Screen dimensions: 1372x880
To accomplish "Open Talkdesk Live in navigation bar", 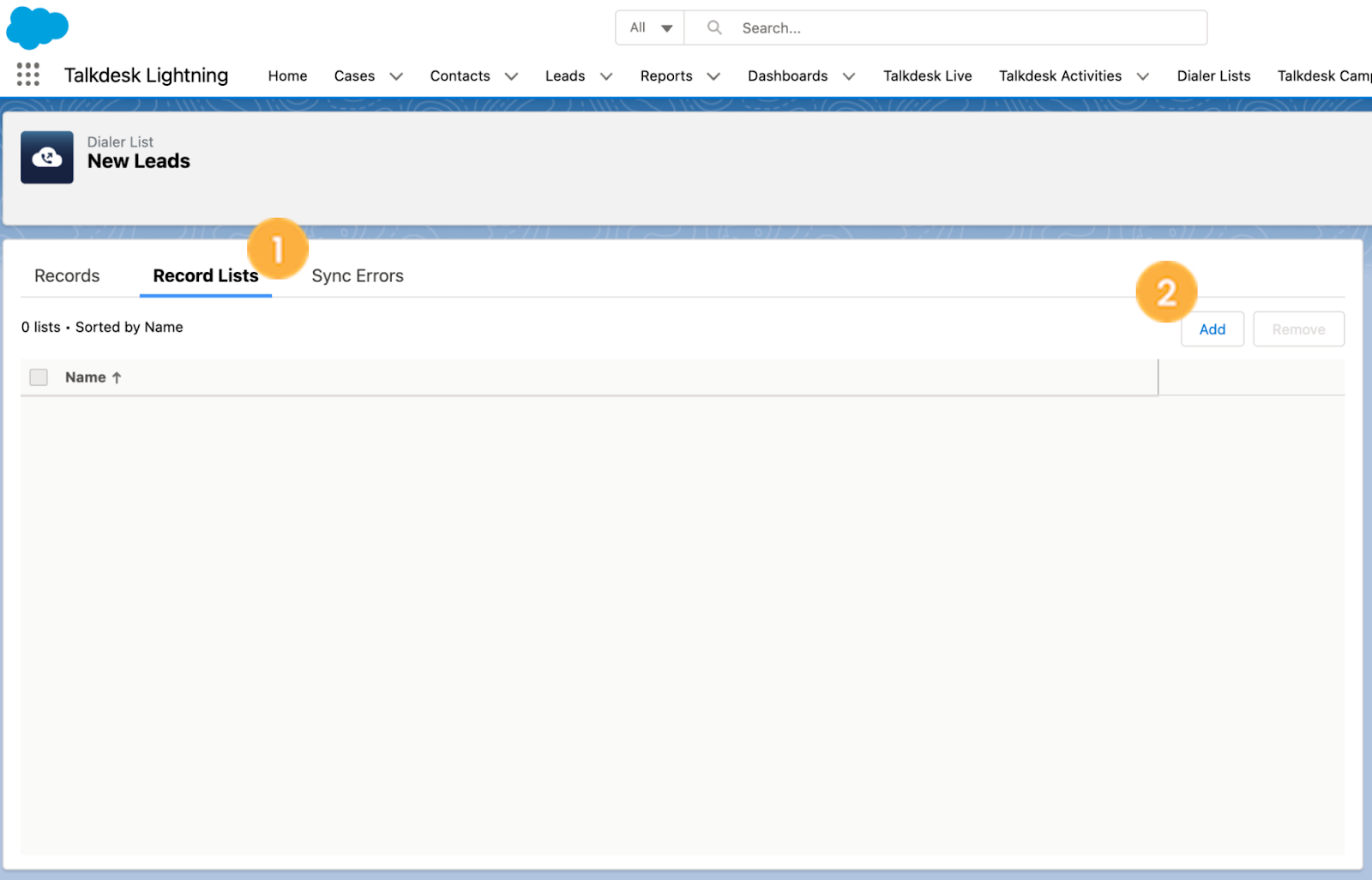I will 927,76.
